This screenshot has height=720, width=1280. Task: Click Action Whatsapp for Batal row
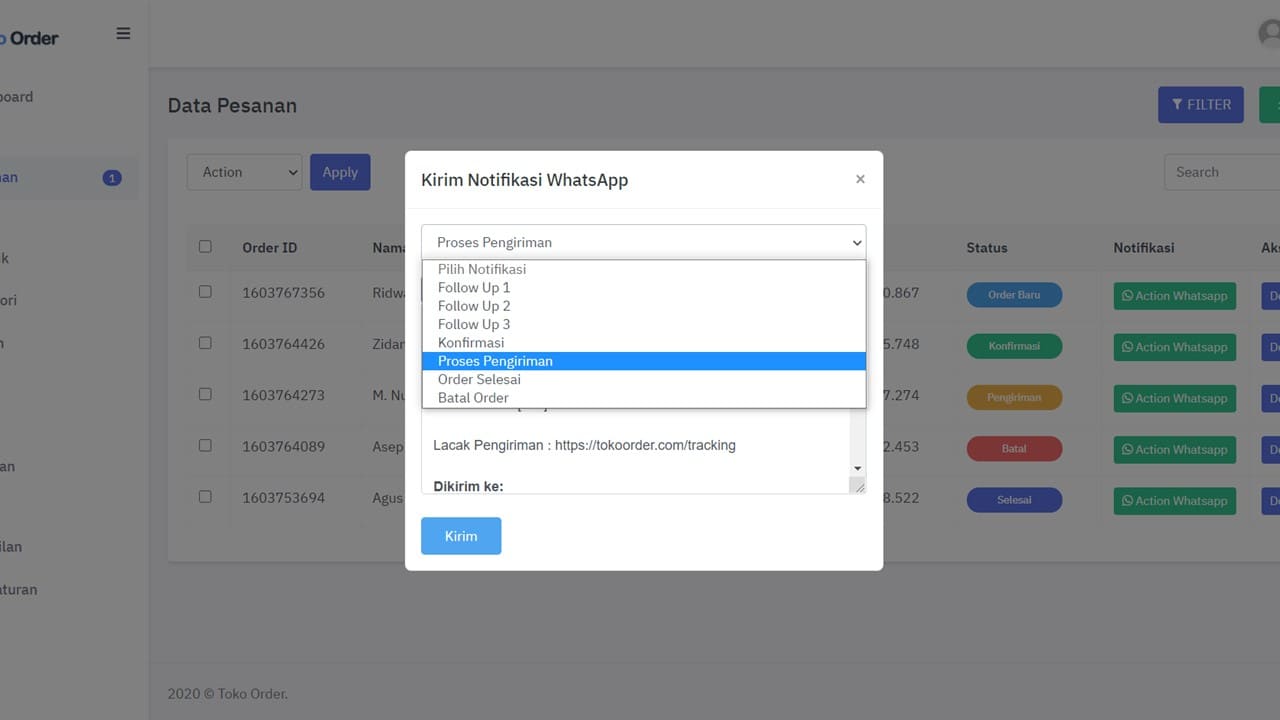pos(1174,449)
